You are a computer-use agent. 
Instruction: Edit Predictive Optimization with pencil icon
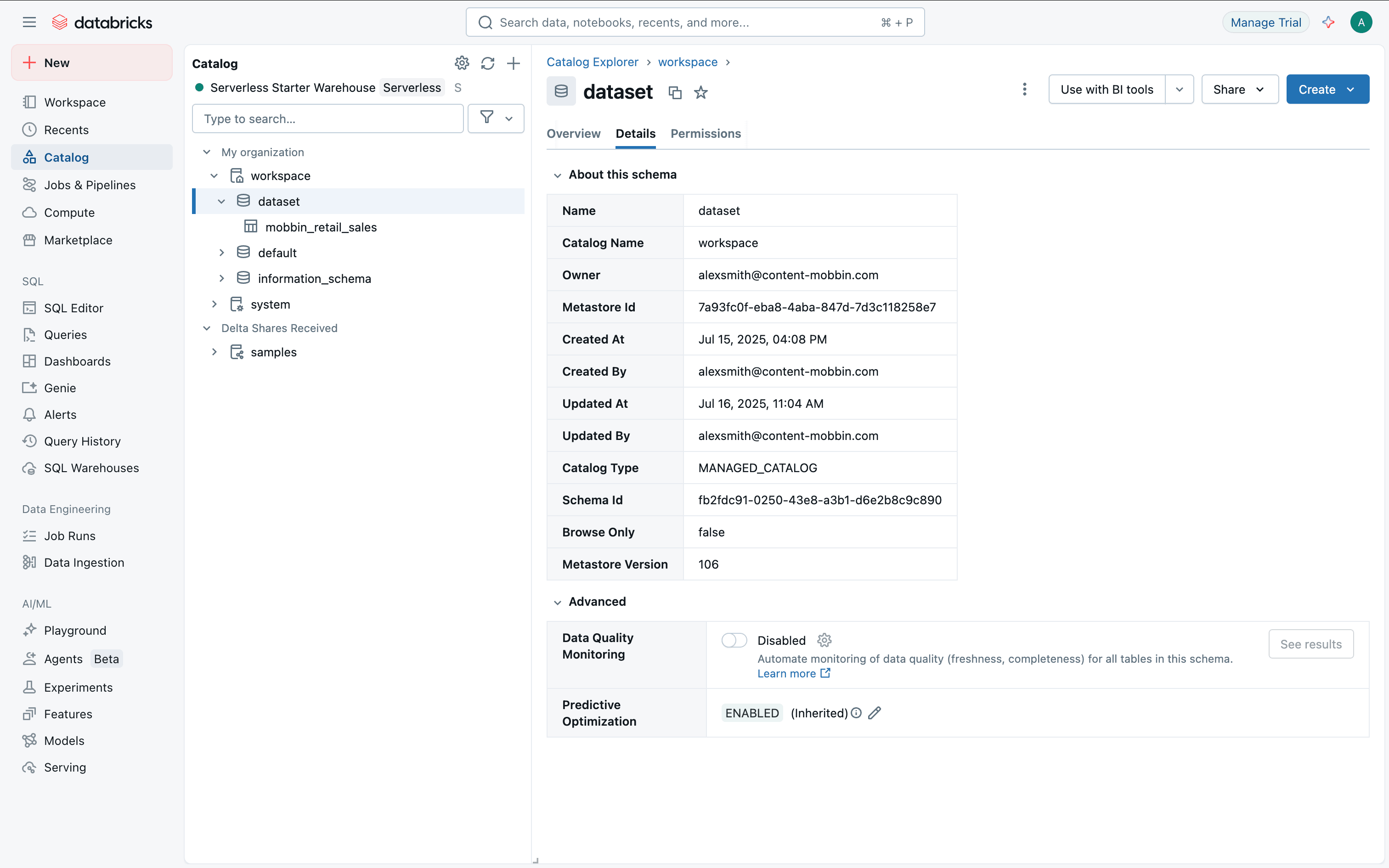click(874, 713)
